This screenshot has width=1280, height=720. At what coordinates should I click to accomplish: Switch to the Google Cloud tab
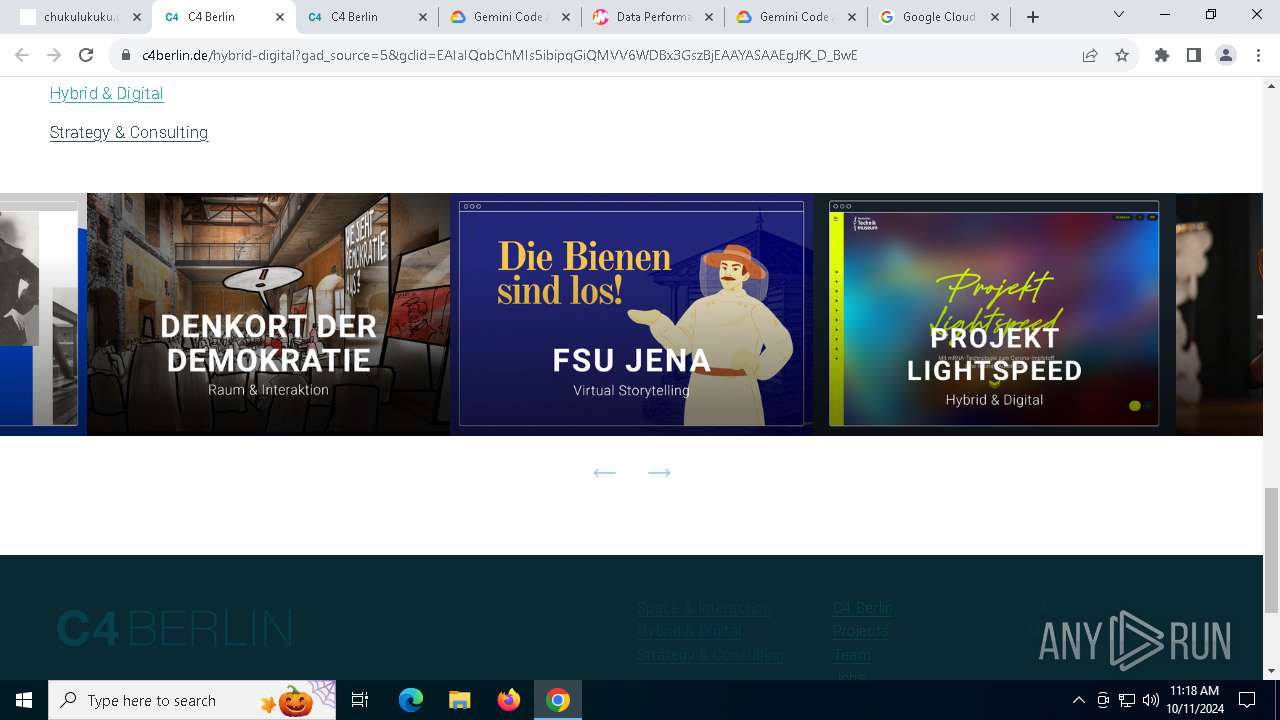(x=938, y=17)
